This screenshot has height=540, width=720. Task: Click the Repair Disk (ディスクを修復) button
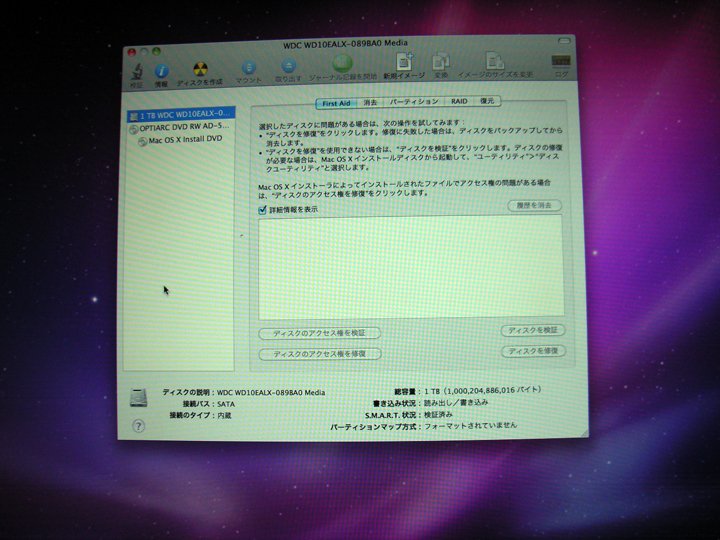click(x=533, y=351)
